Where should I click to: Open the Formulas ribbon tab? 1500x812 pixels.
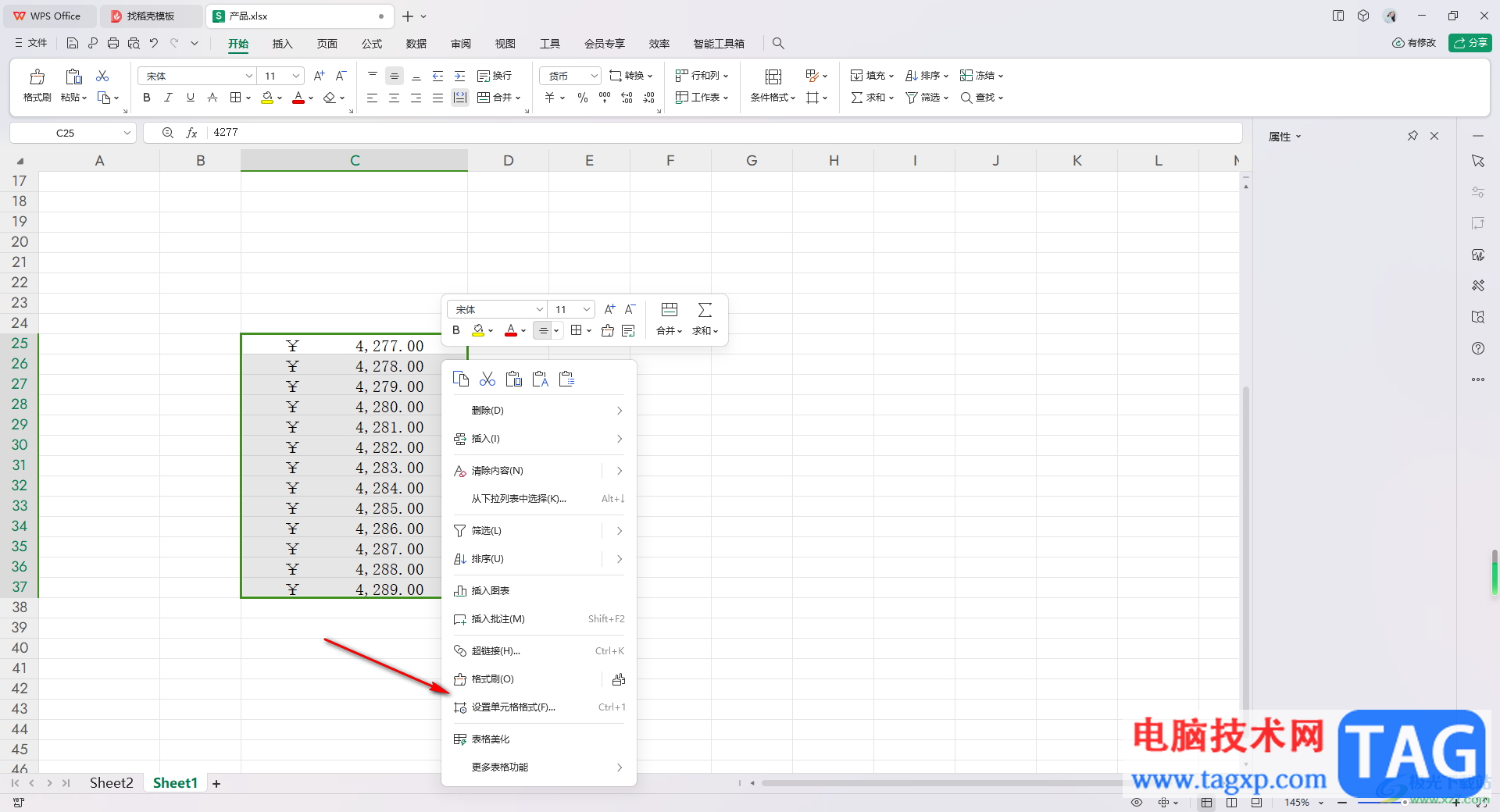[x=372, y=44]
